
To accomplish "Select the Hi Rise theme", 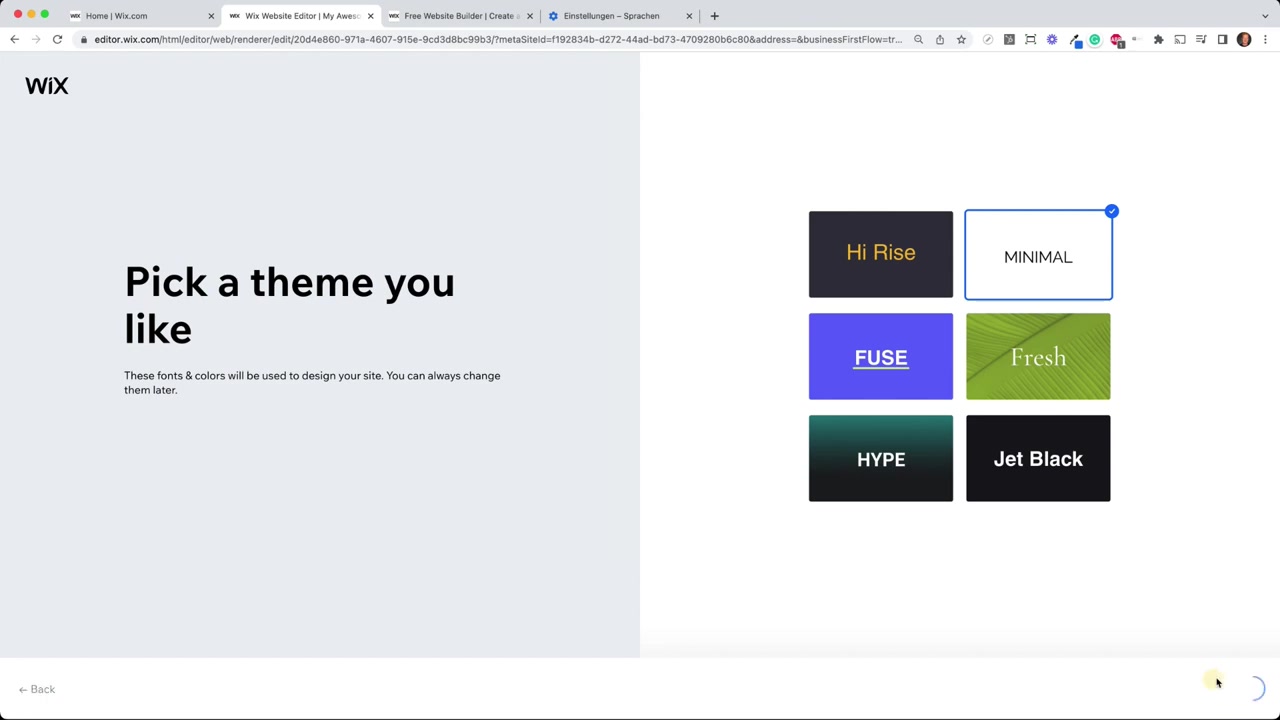I will 881,254.
